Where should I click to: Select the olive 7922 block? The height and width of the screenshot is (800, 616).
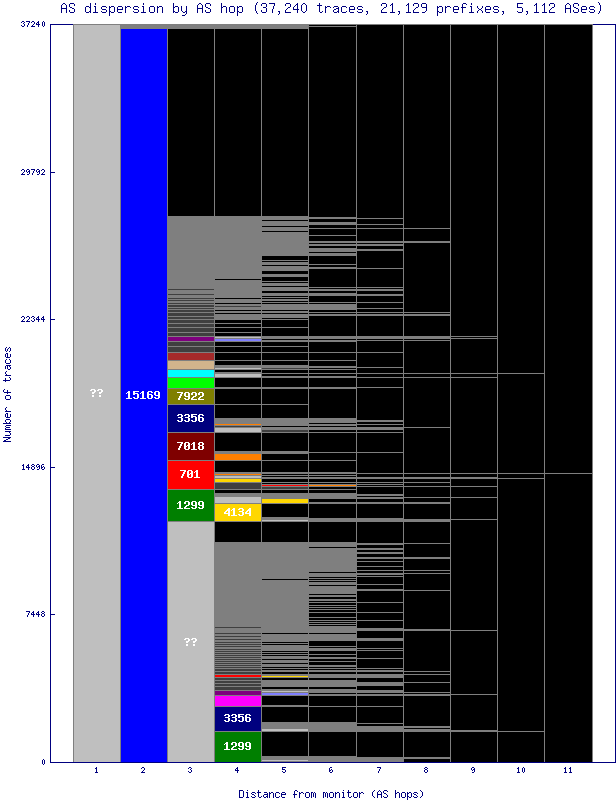point(190,396)
